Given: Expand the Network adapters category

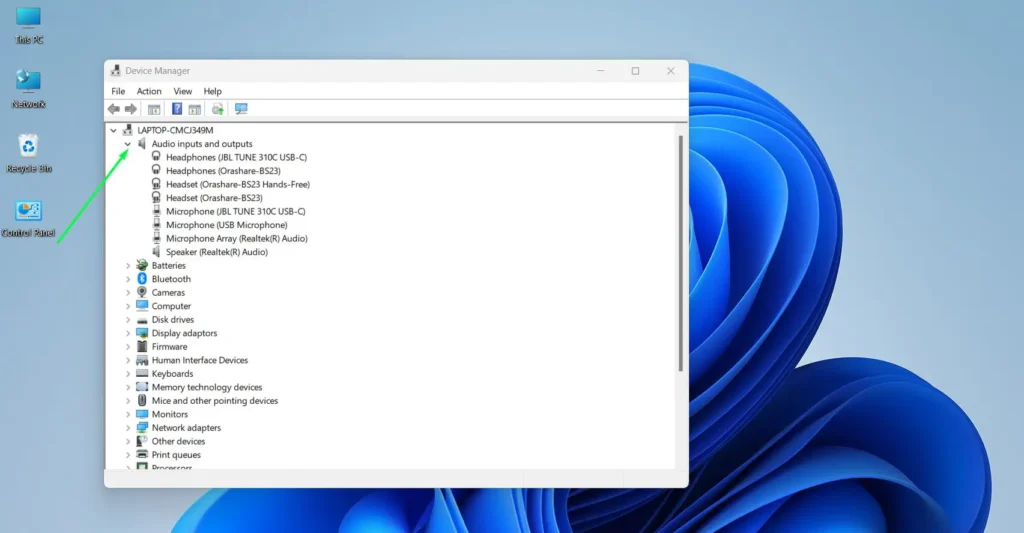Looking at the screenshot, I should [128, 428].
